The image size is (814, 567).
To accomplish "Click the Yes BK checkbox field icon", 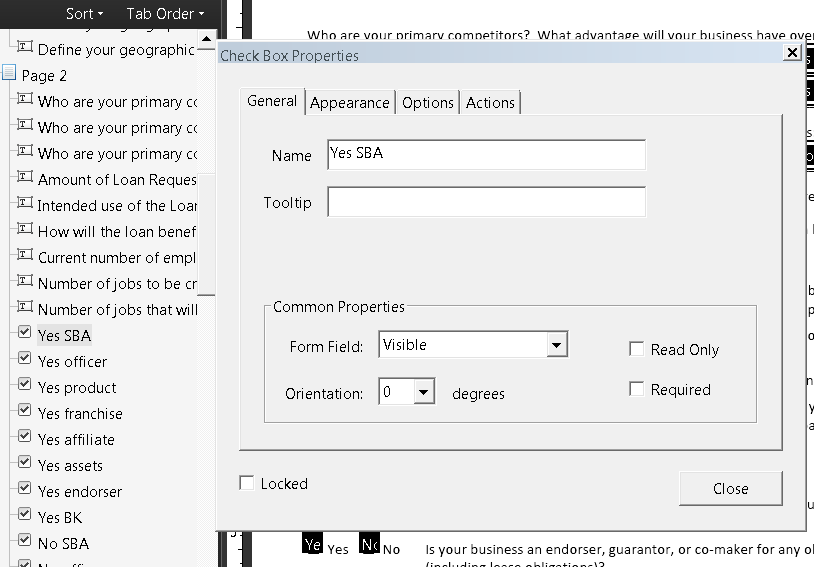I will 25,517.
